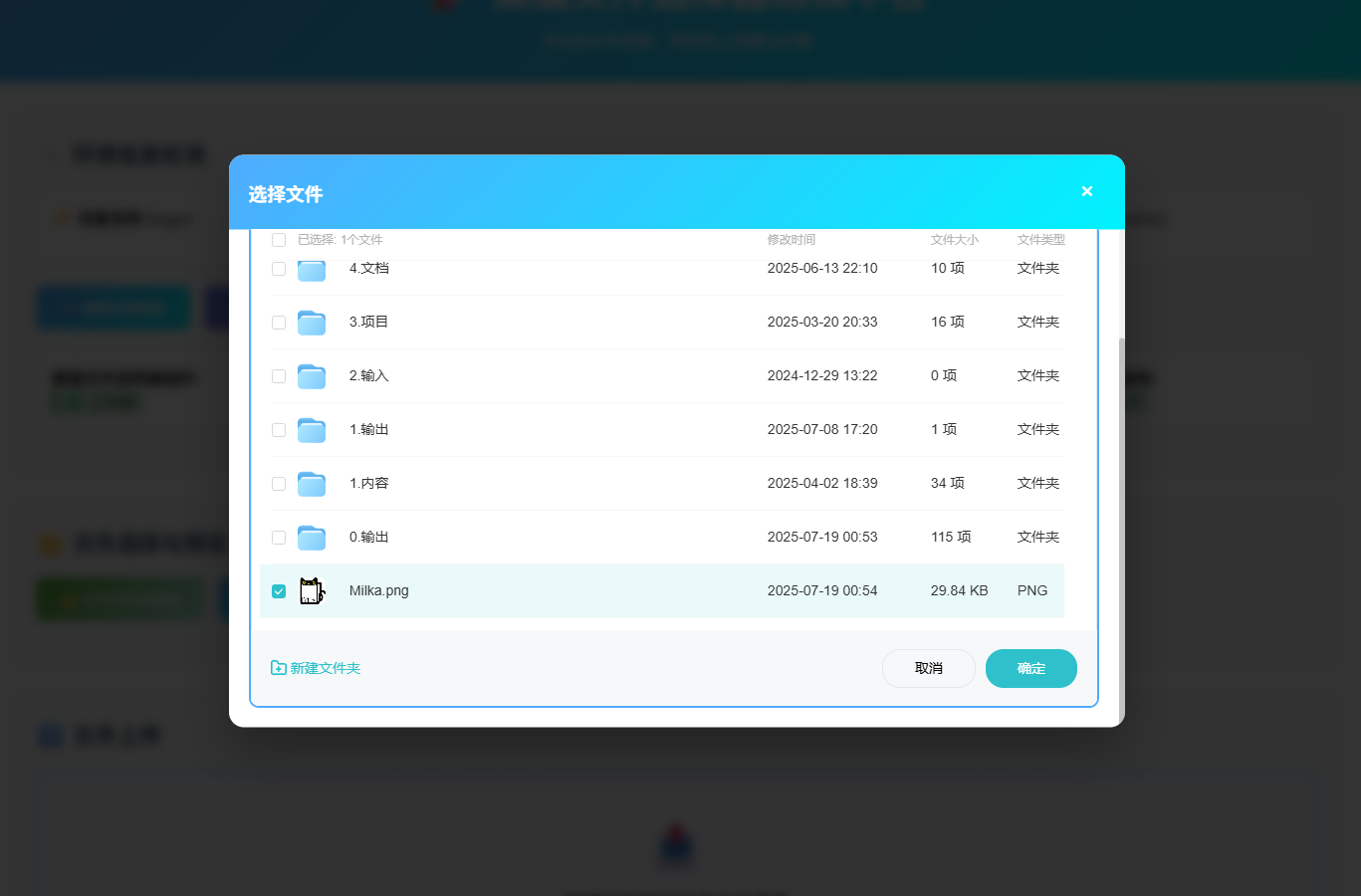Click the 取消 button
Image resolution: width=1361 pixels, height=896 pixels.
point(929,668)
